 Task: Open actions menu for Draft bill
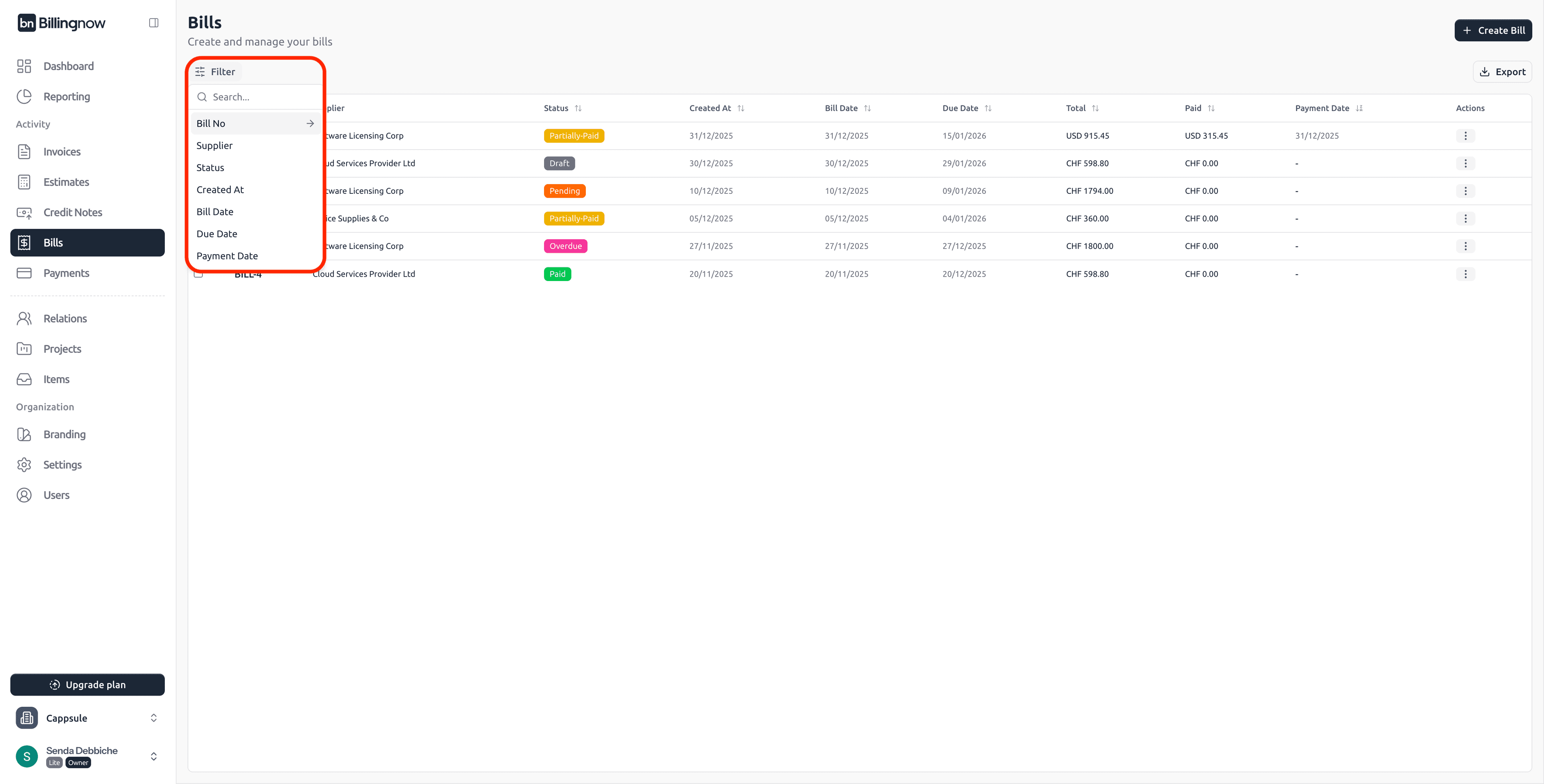(1465, 163)
